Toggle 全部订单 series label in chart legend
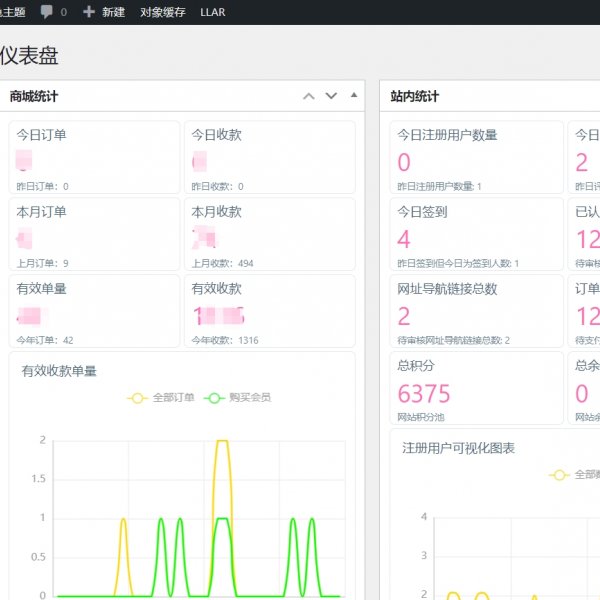 pos(173,398)
